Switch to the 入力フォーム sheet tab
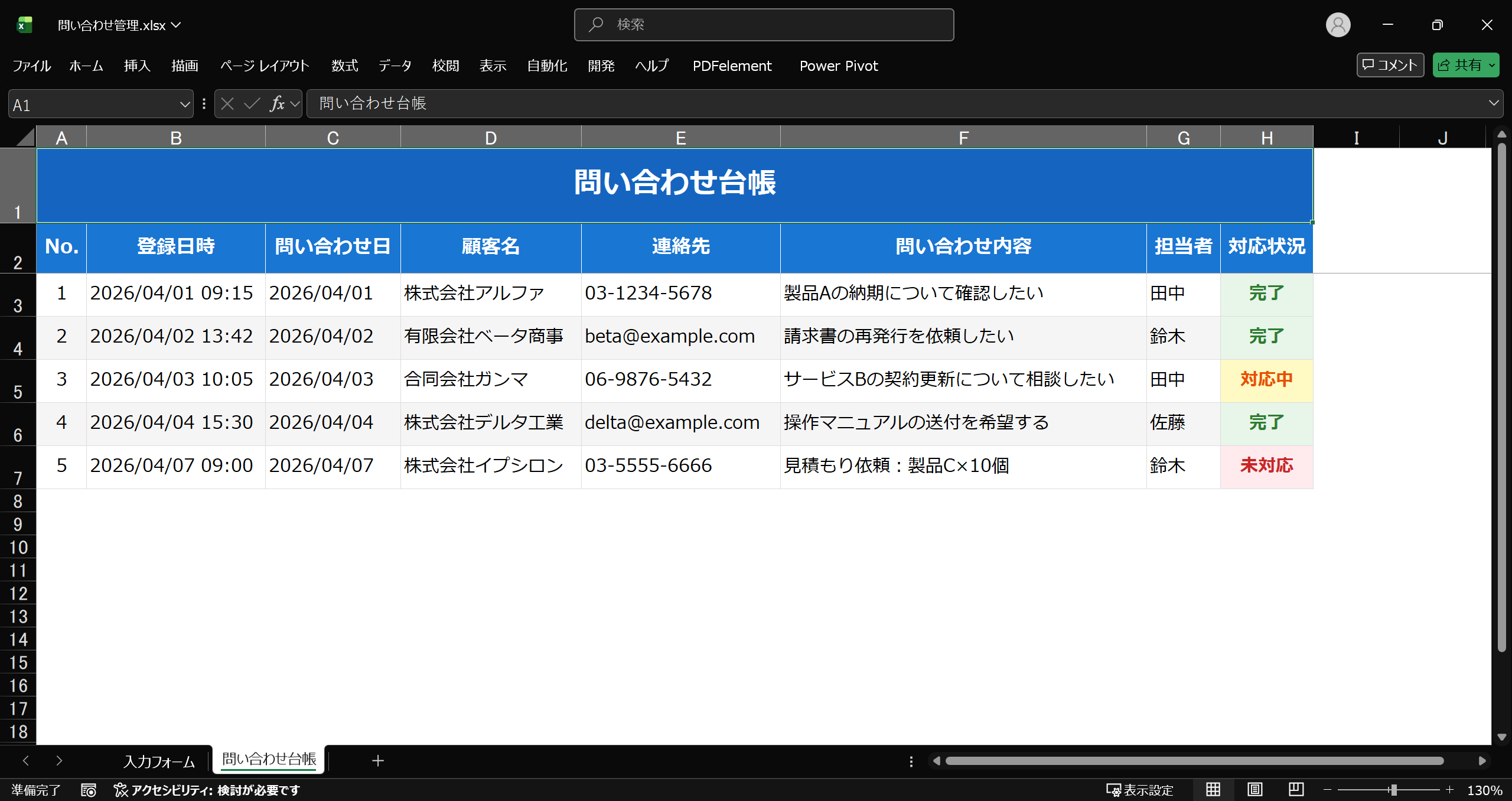This screenshot has height=801, width=1512. (159, 761)
